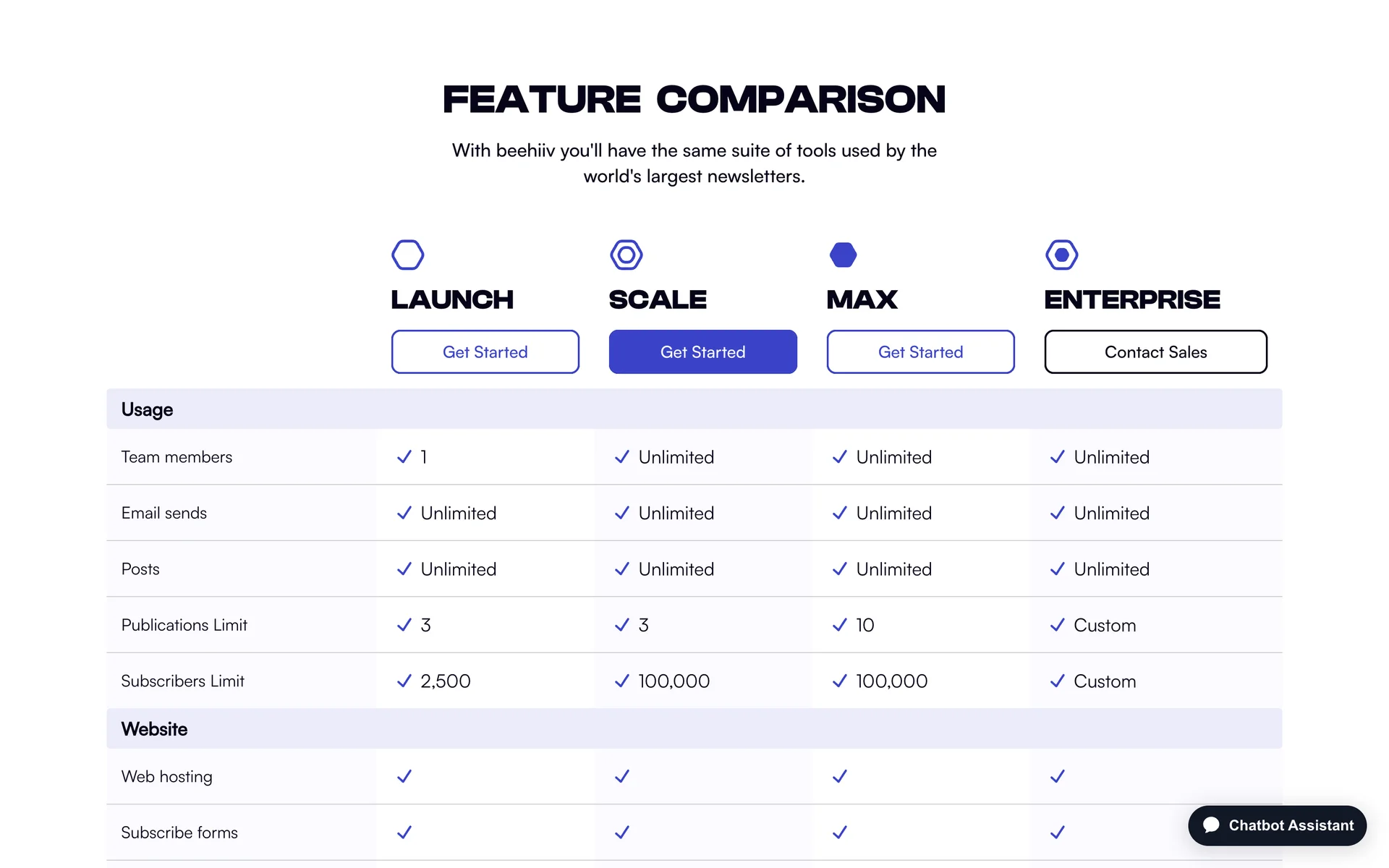Screen dimensions: 1389x868
Task: Click the Publications Limit row label
Action: coord(184,625)
